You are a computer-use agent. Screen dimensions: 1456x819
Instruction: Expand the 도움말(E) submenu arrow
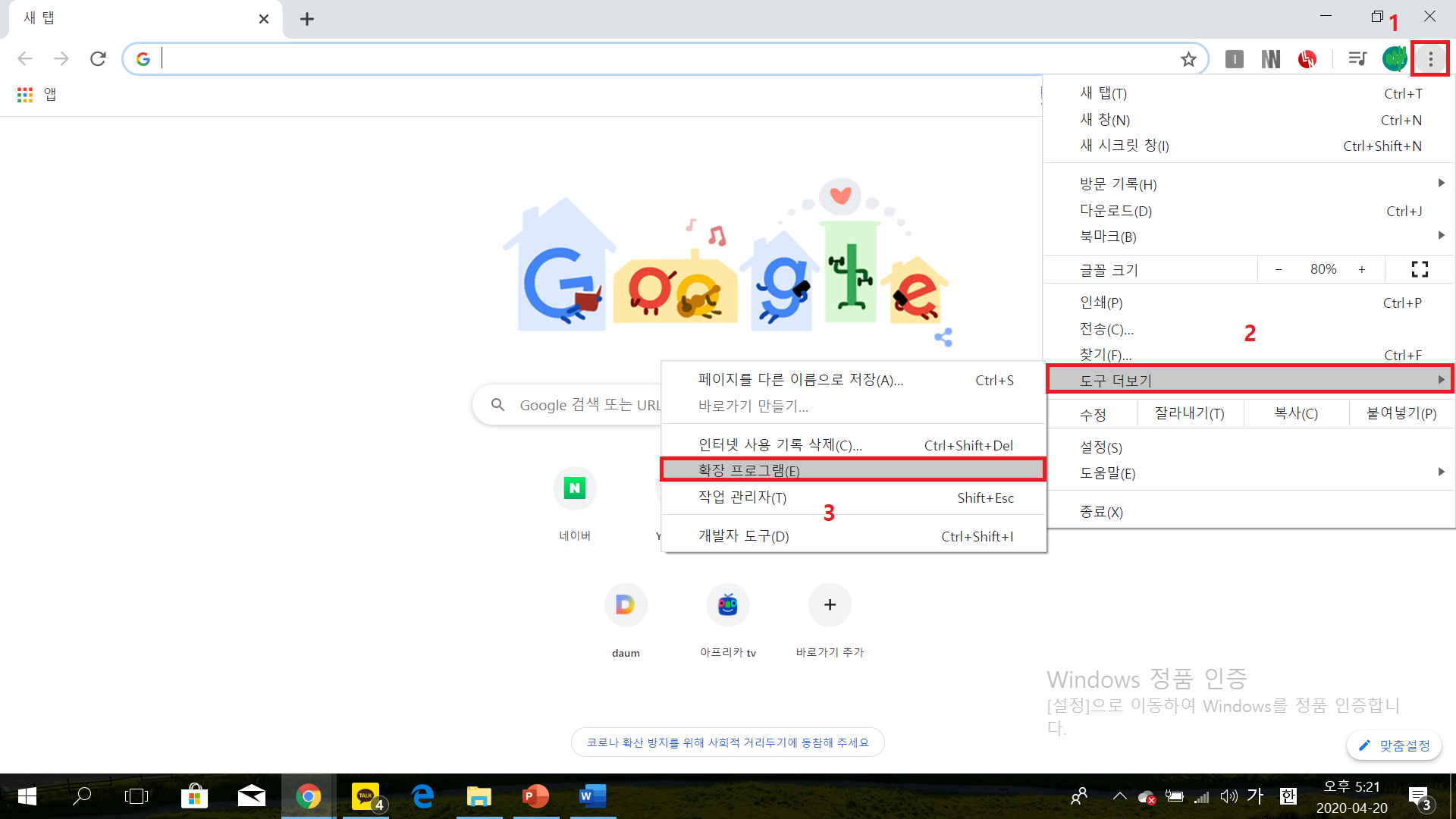tap(1441, 472)
